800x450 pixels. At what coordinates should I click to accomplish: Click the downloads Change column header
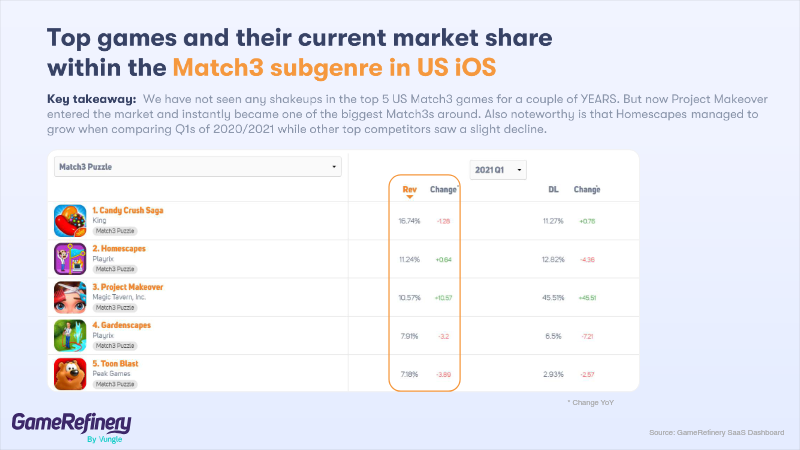click(x=587, y=188)
